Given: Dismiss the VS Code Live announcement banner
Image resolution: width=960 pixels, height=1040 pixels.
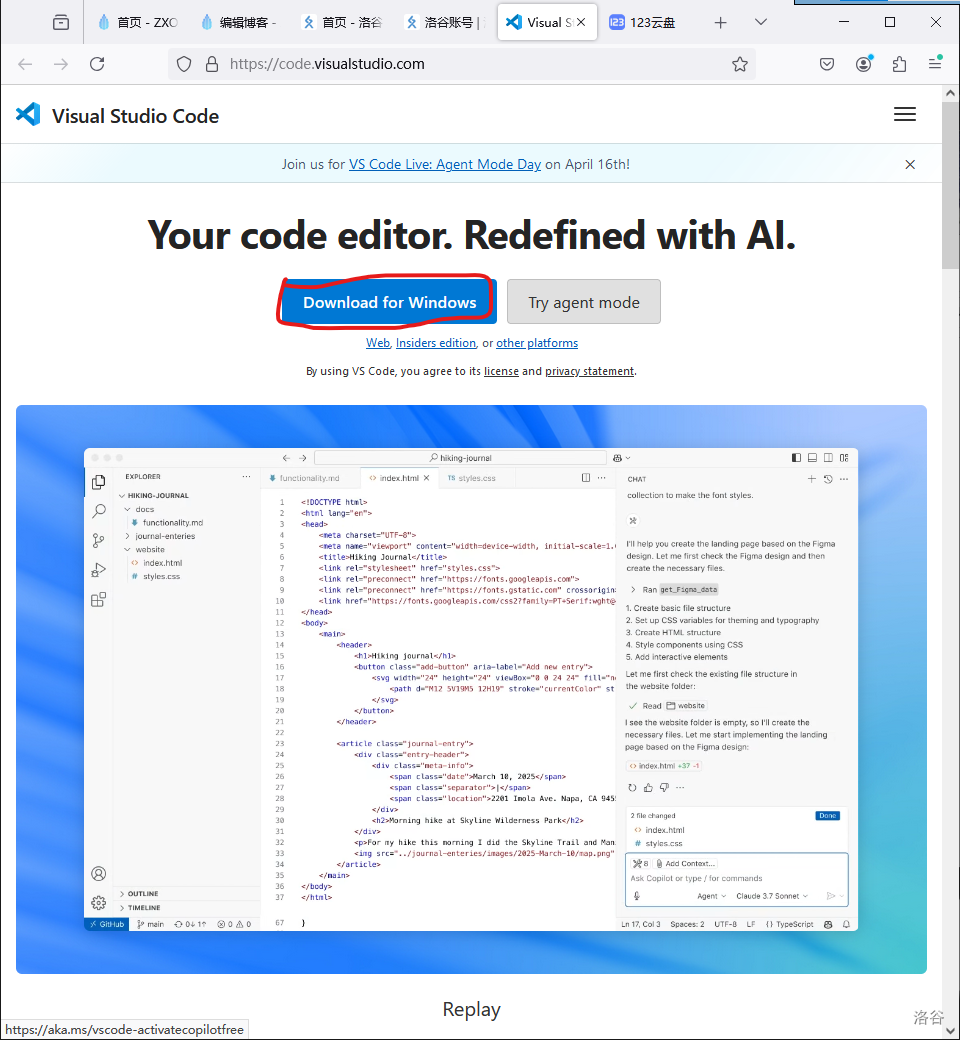Looking at the screenshot, I should 909,165.
